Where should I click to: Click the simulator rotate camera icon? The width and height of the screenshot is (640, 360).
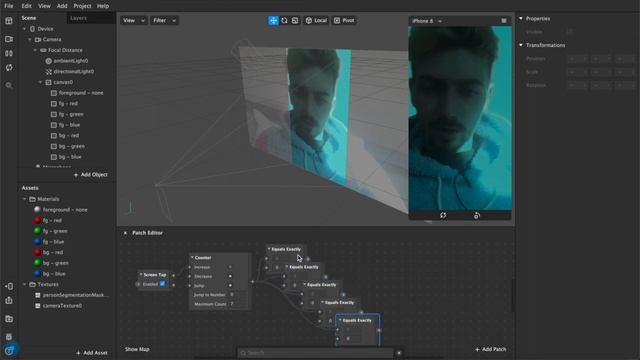click(x=476, y=215)
